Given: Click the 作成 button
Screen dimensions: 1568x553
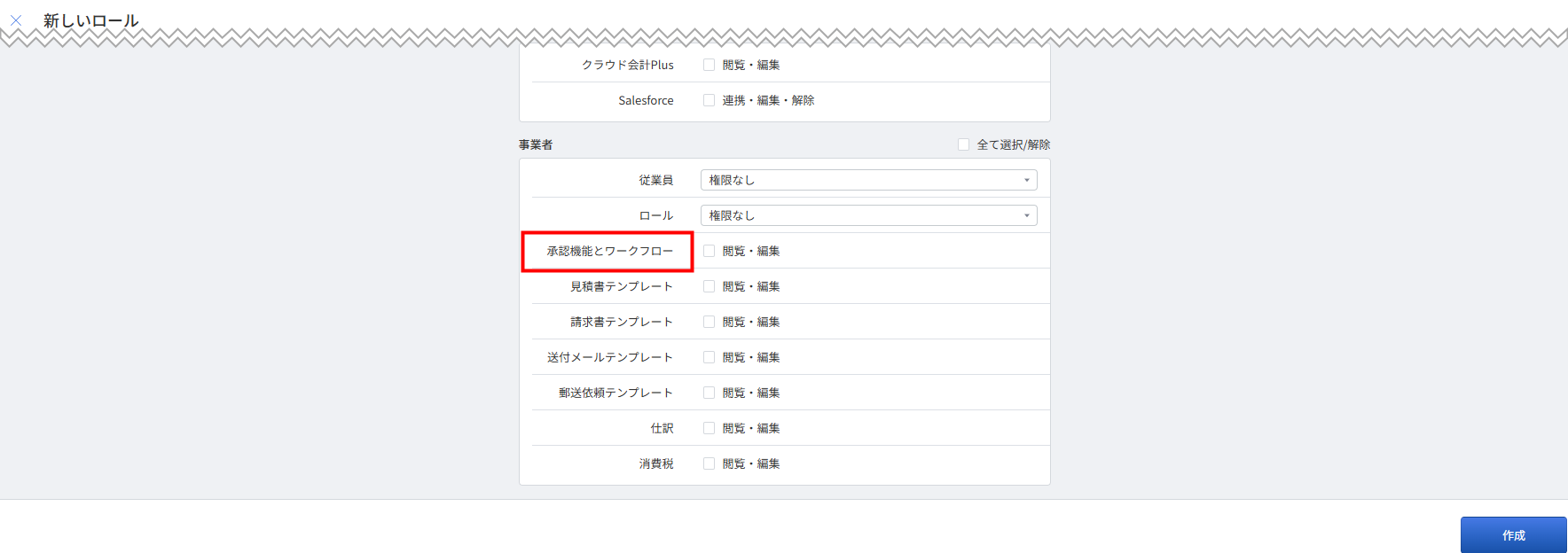Looking at the screenshot, I should tap(1513, 535).
